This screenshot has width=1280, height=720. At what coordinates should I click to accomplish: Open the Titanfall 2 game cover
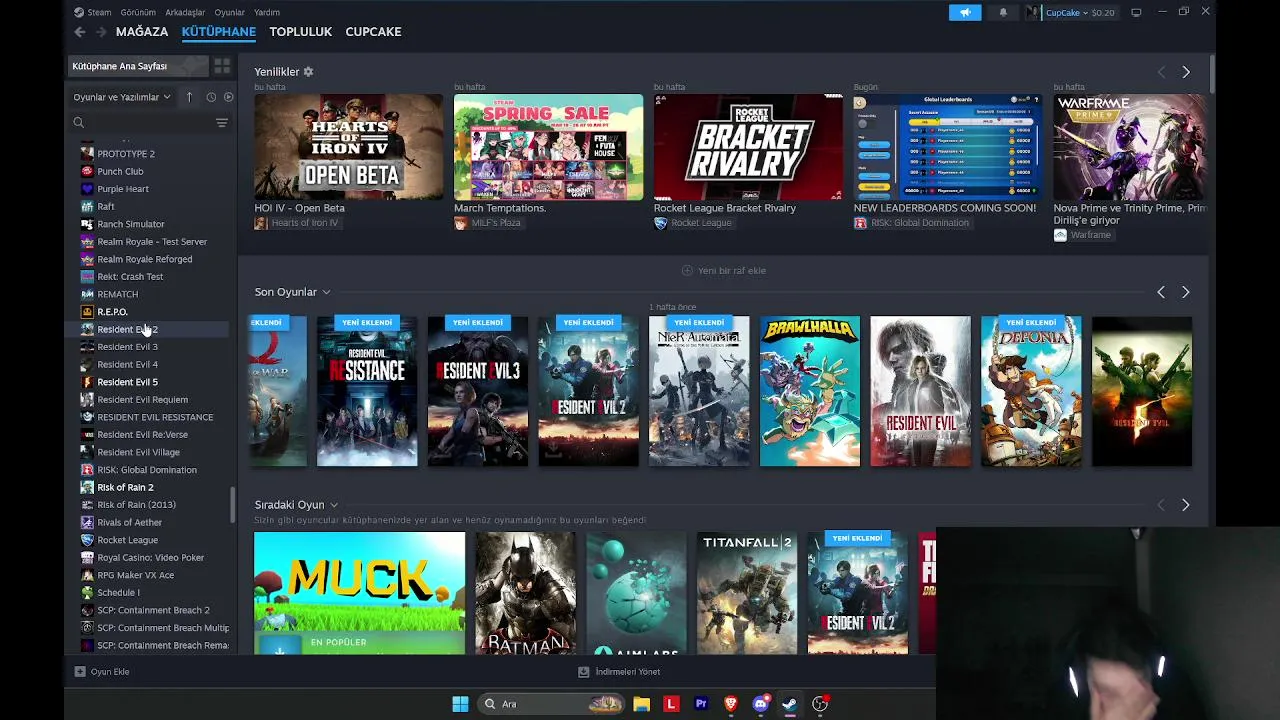click(x=747, y=593)
